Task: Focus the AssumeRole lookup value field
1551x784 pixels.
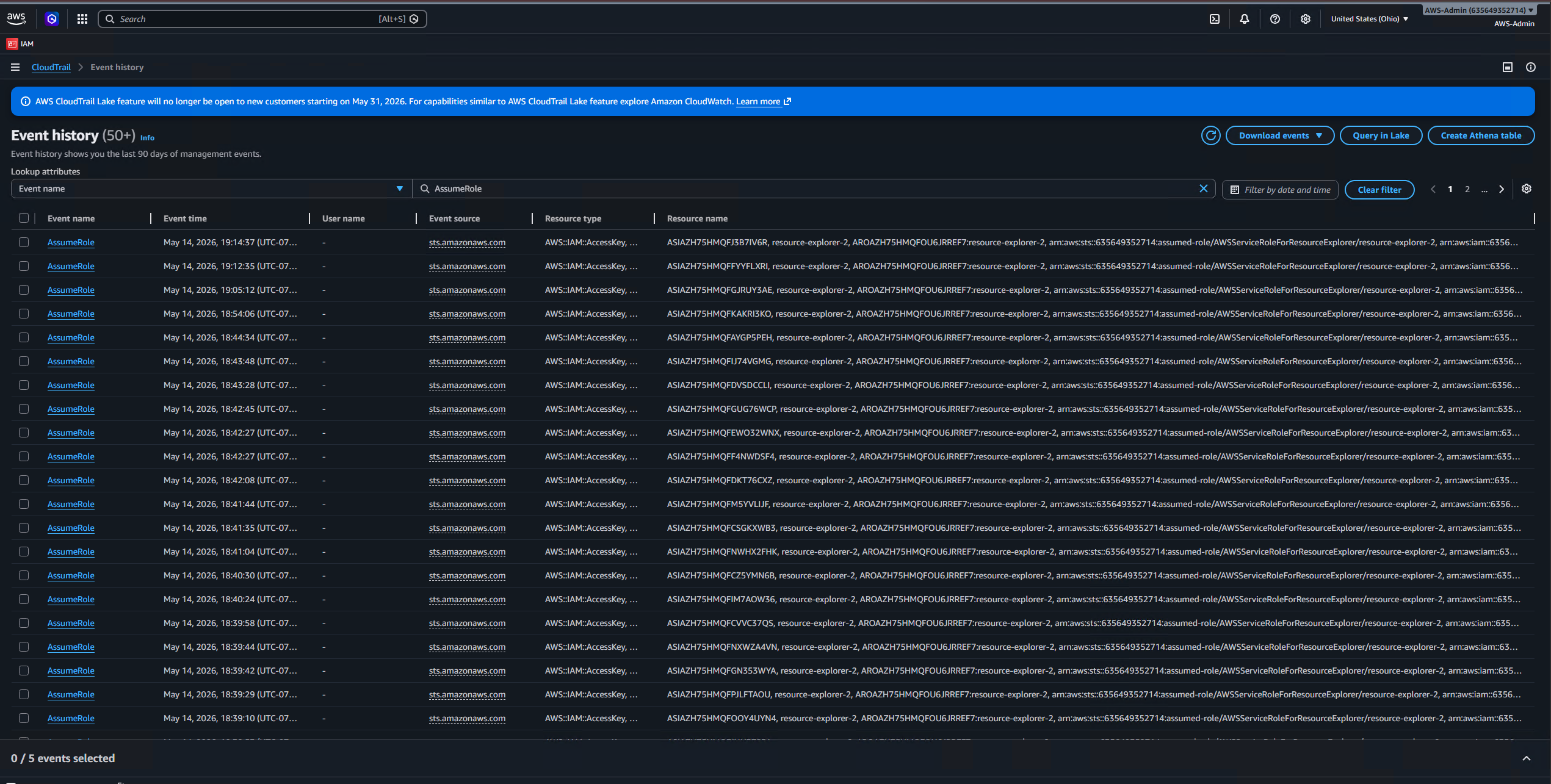Action: (x=814, y=189)
